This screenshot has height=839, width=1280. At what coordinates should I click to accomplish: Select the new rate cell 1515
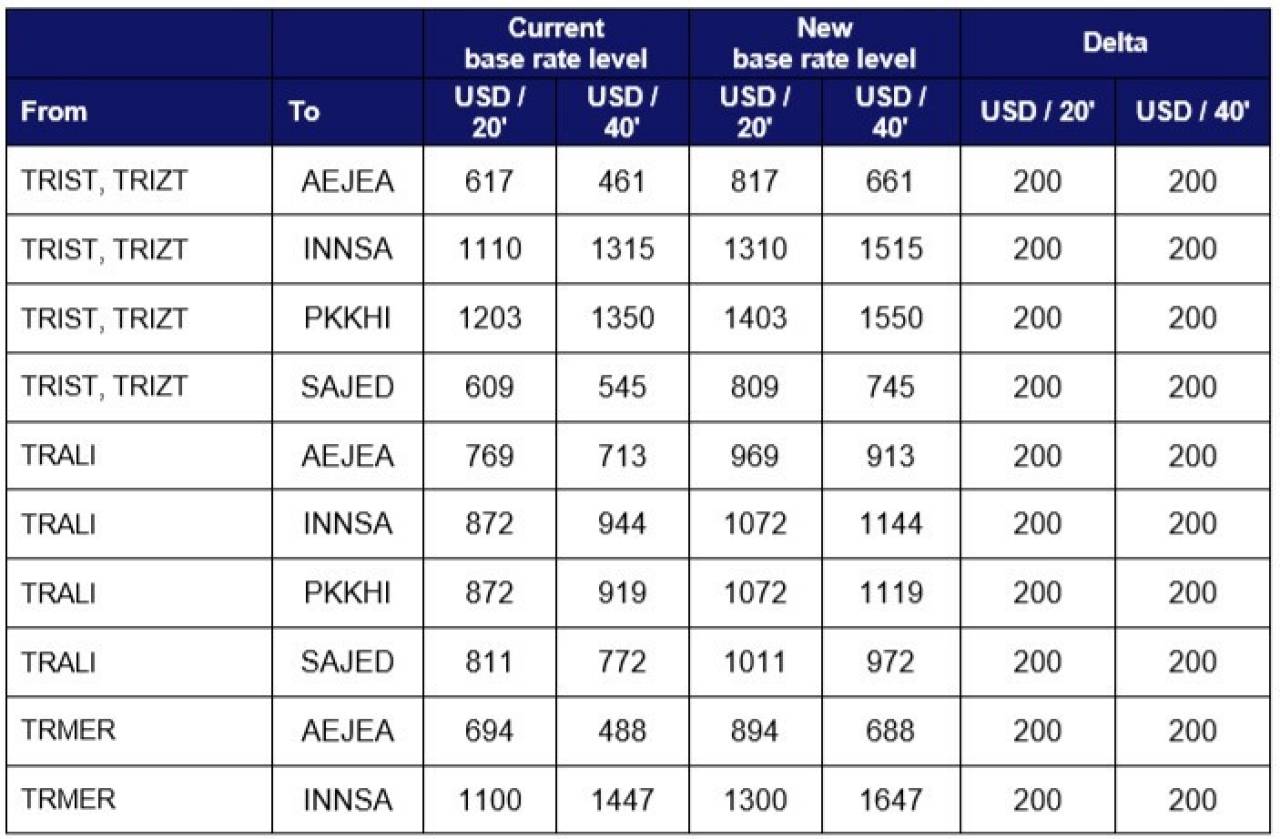(890, 249)
